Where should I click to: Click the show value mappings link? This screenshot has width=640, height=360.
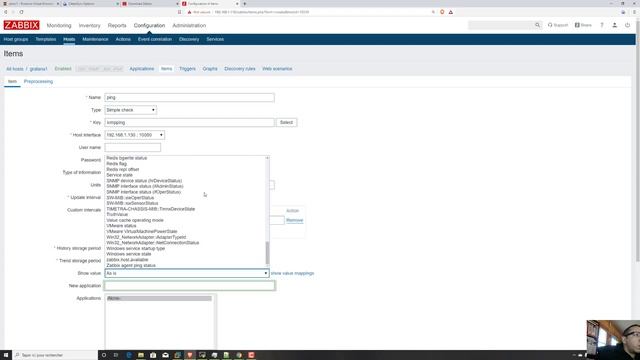tap(293, 273)
